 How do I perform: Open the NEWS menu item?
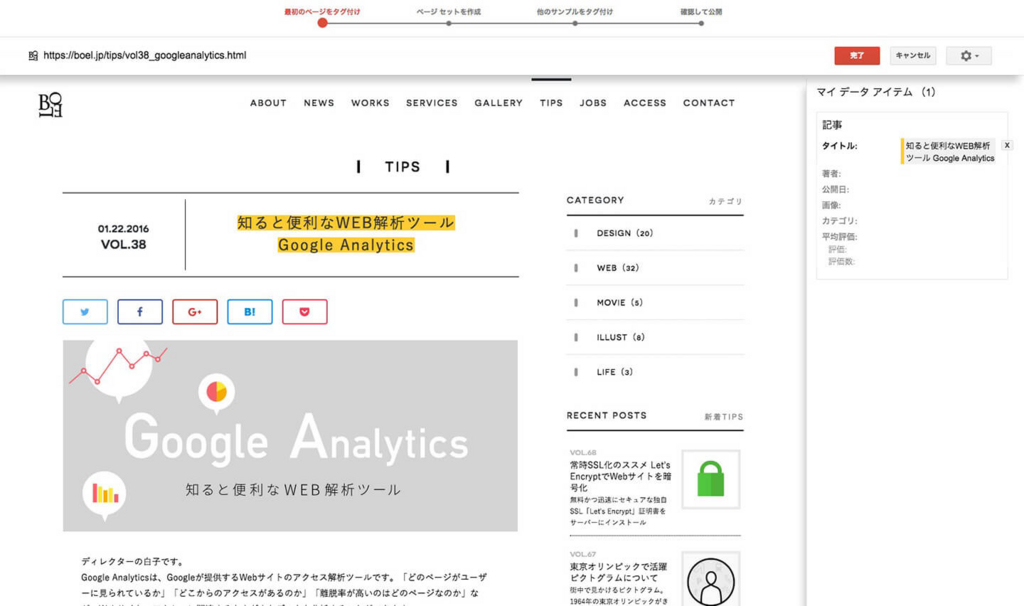click(319, 103)
